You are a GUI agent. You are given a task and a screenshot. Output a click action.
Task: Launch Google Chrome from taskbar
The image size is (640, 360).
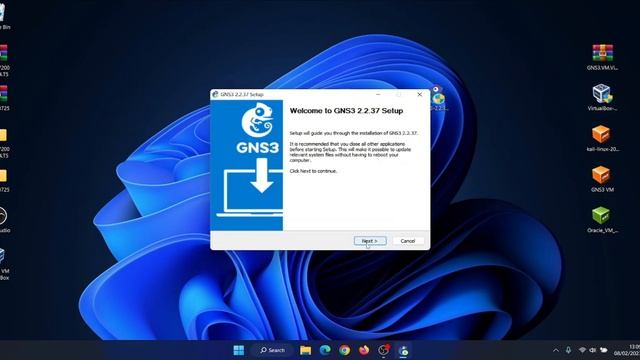pos(344,350)
